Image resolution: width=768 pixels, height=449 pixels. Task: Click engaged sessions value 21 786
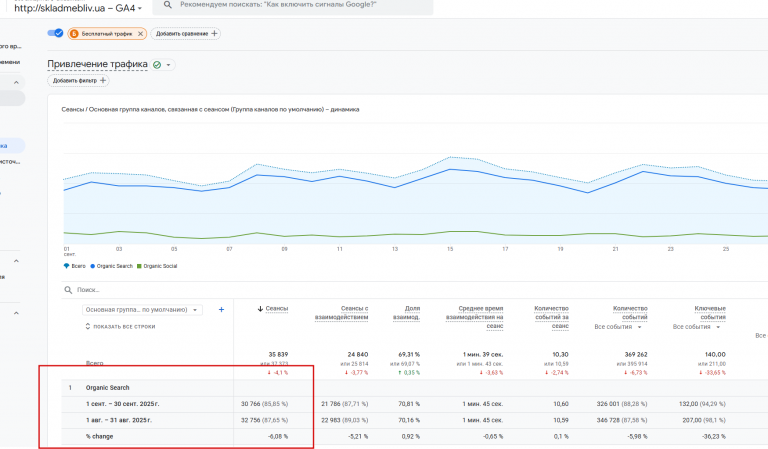tap(331, 404)
